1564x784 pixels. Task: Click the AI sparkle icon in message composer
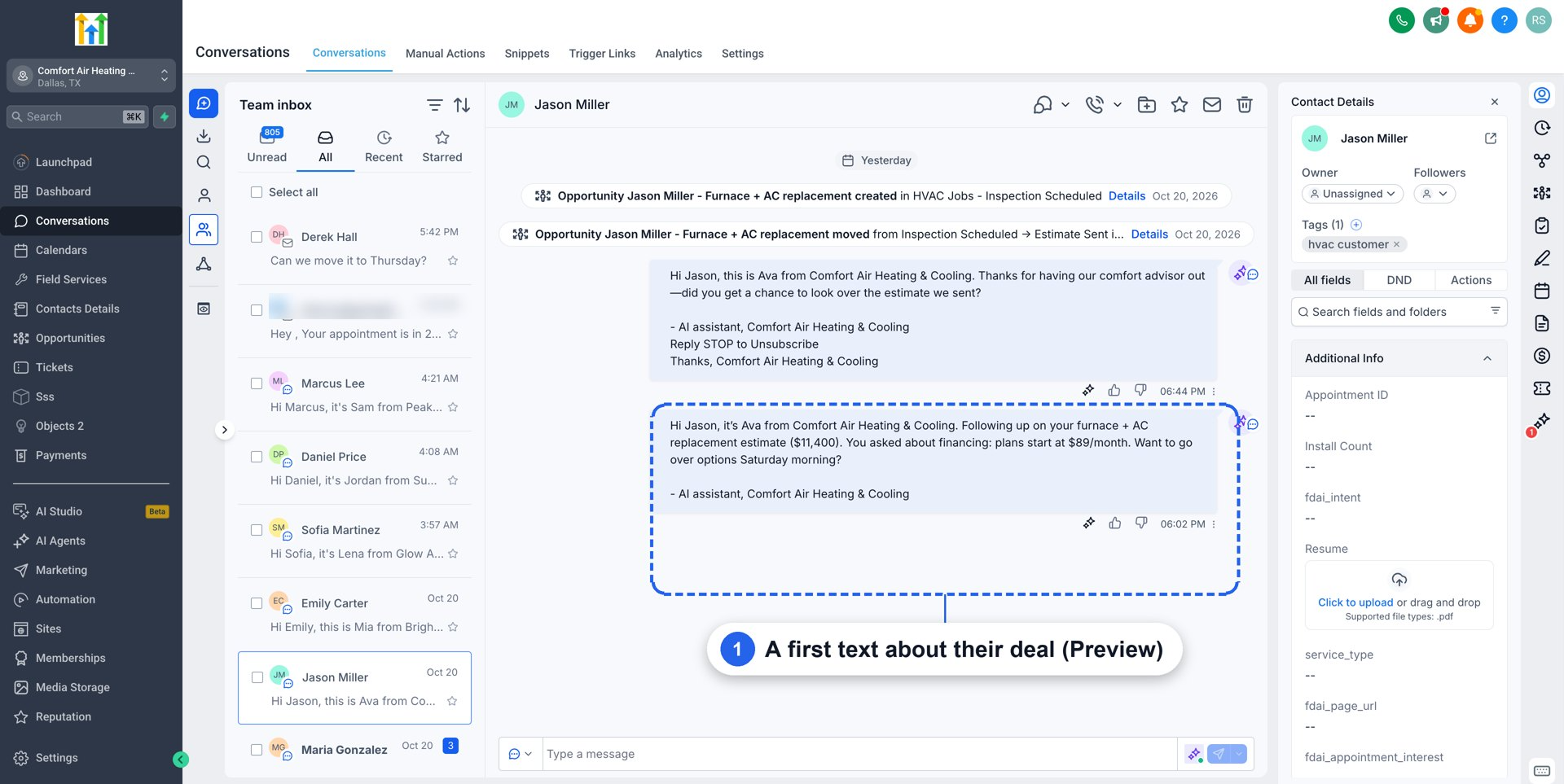[x=1193, y=754]
